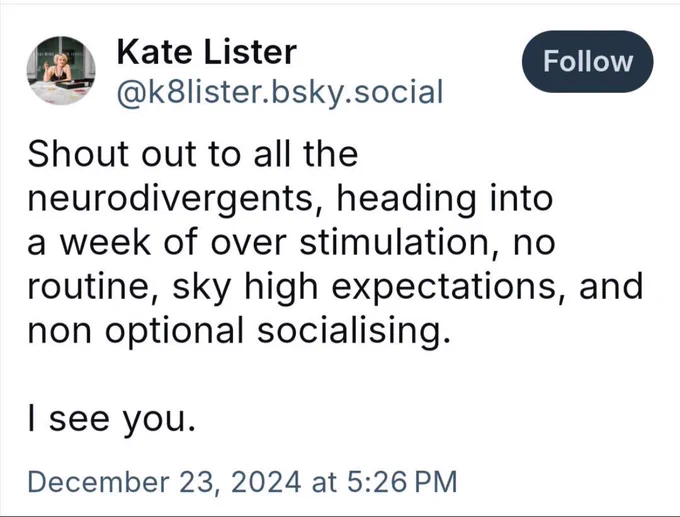Click the phrase "sky high" in the post
The height and width of the screenshot is (517, 680).
tap(245, 287)
